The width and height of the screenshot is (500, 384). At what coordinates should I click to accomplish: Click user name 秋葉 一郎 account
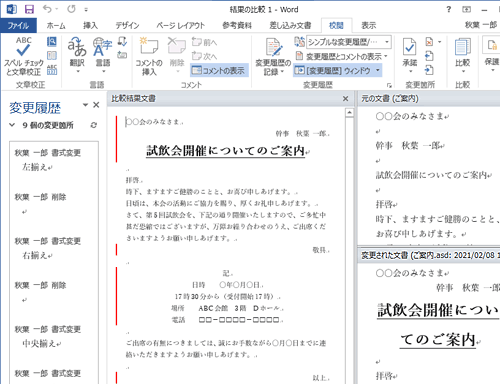[x=480, y=25]
